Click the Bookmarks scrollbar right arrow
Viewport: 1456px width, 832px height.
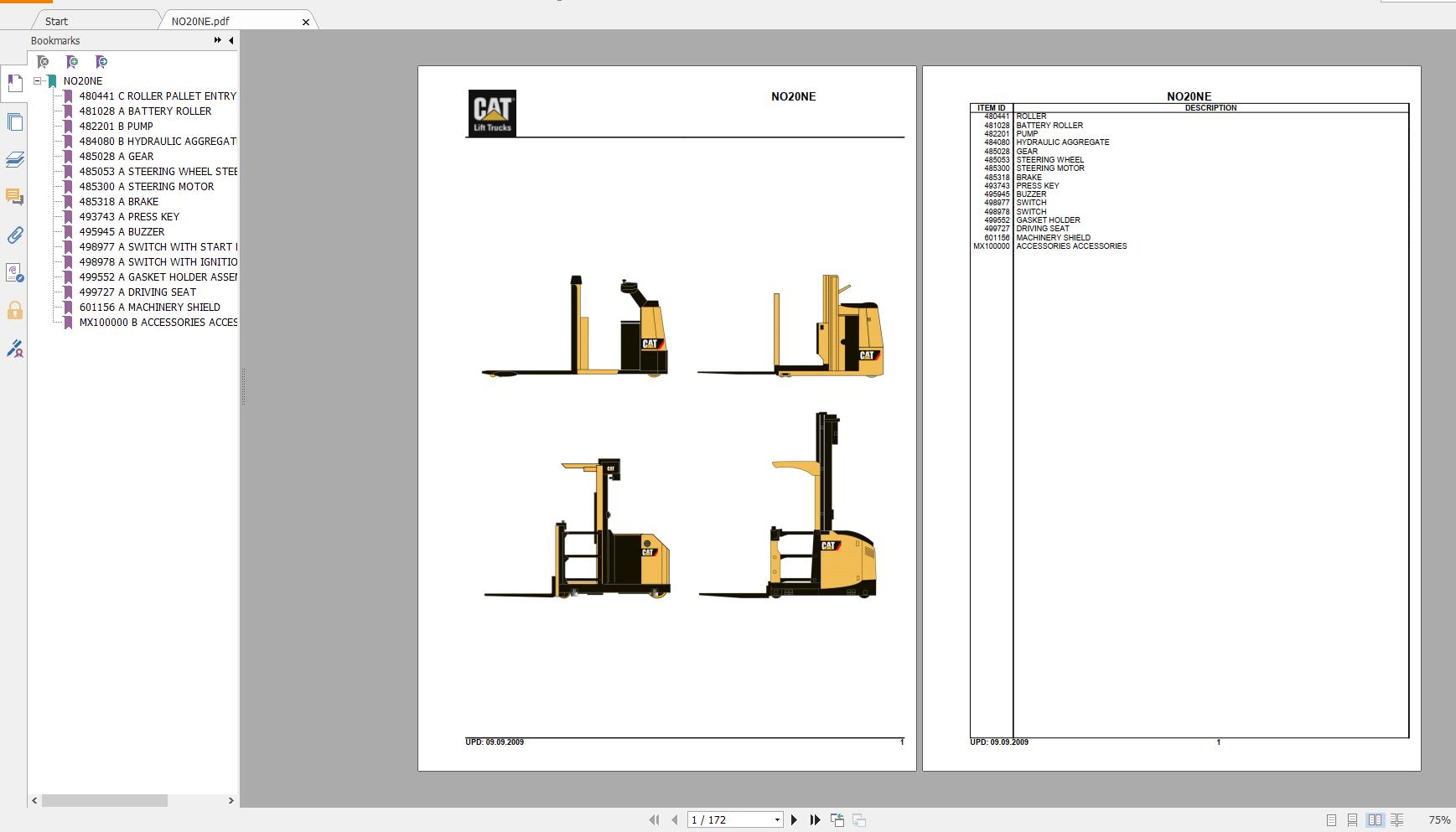pyautogui.click(x=231, y=801)
